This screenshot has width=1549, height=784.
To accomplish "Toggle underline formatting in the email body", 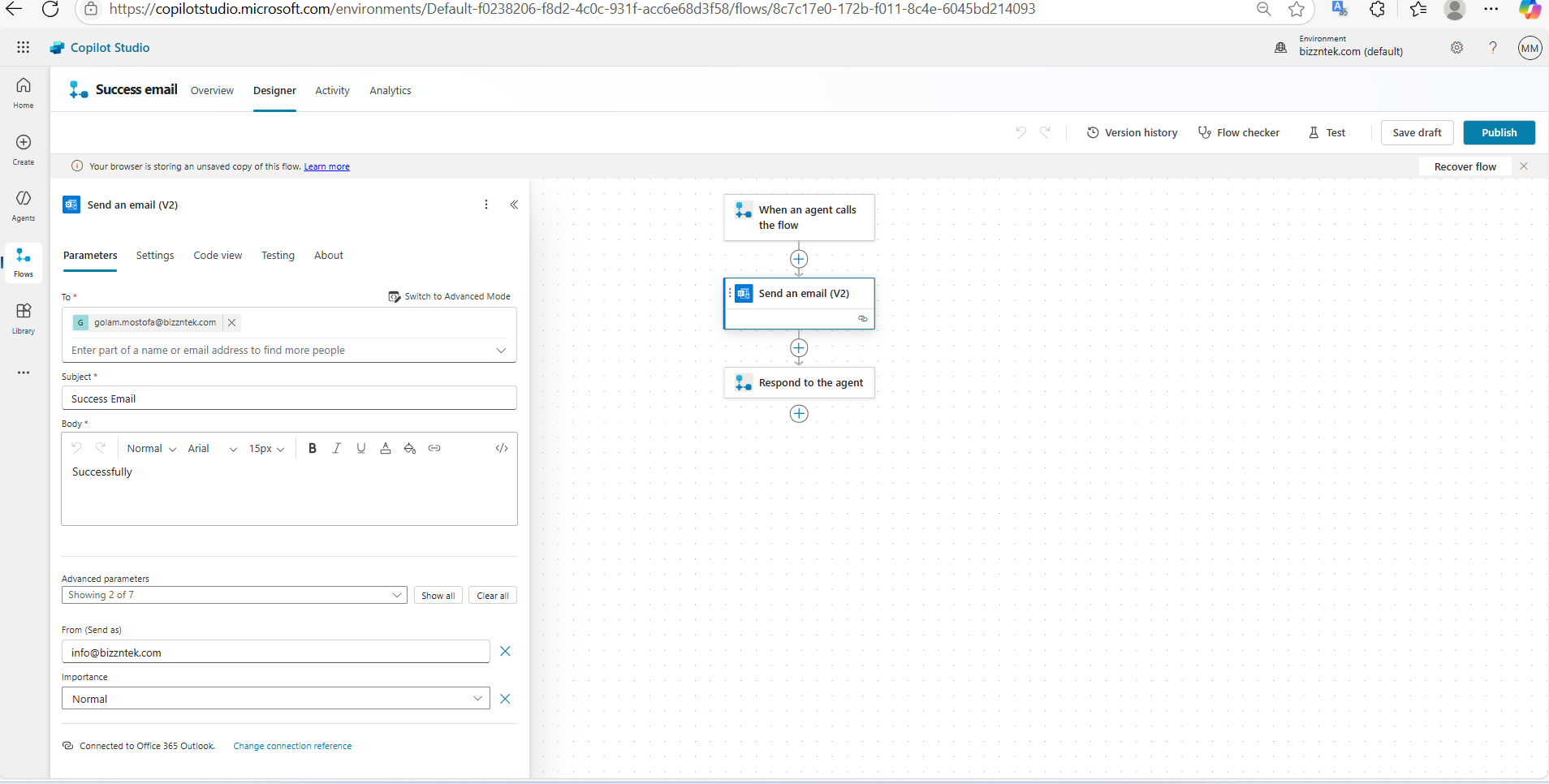I will pyautogui.click(x=361, y=447).
